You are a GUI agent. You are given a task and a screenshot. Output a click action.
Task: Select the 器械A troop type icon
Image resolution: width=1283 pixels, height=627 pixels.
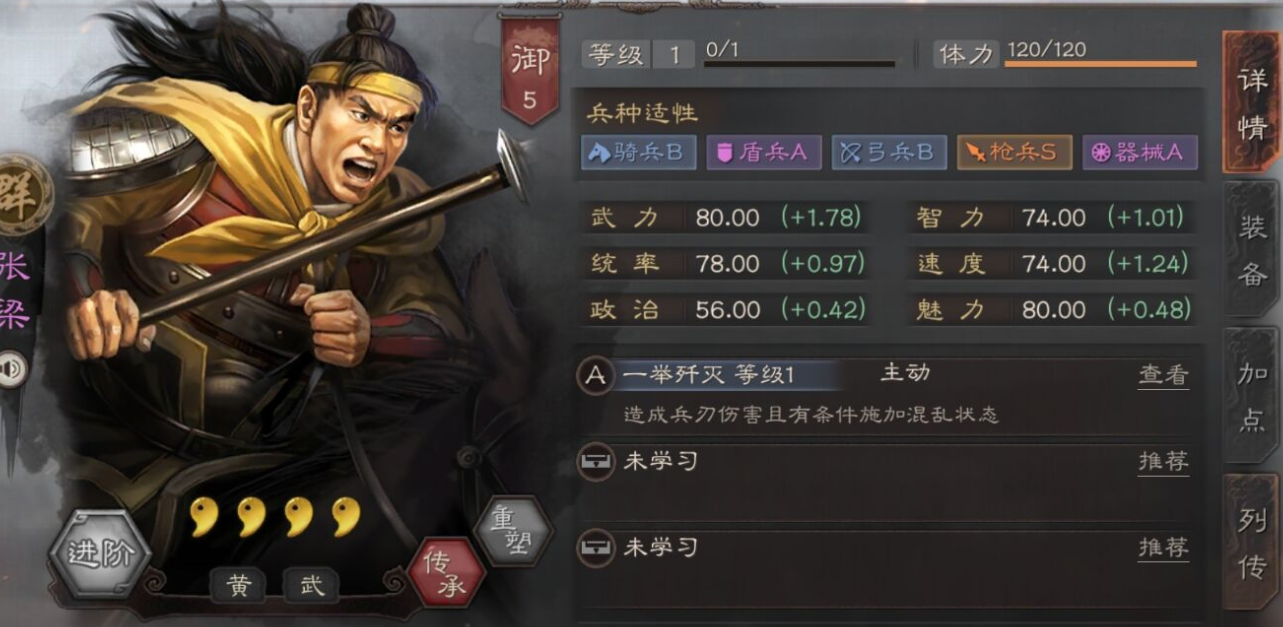1139,152
